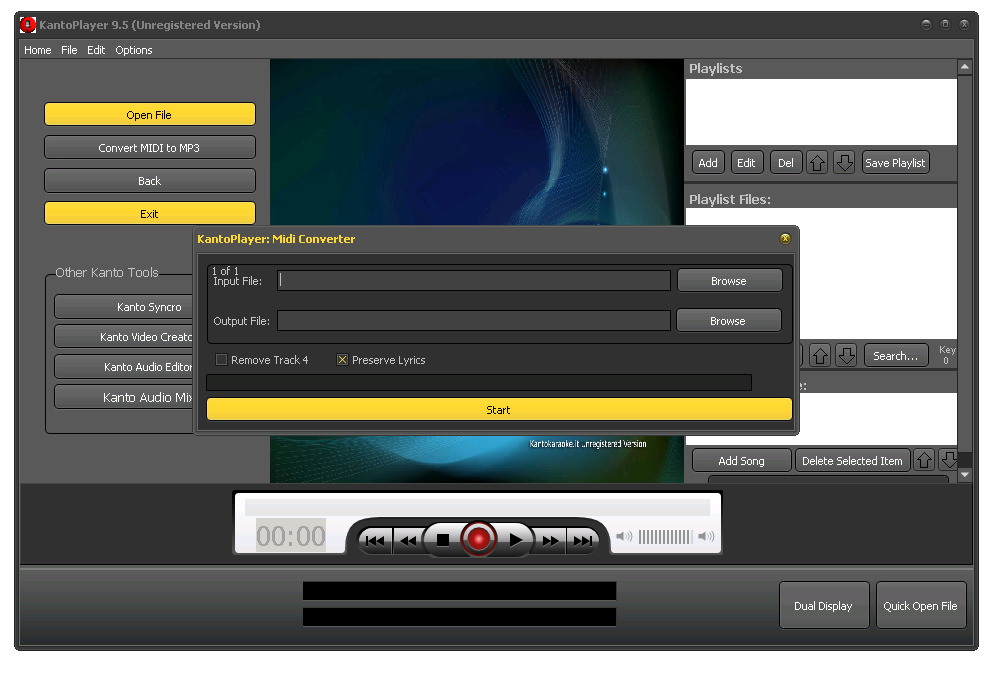The image size is (1005, 678).
Task: Click Convert MIDI to MP3
Action: (149, 148)
